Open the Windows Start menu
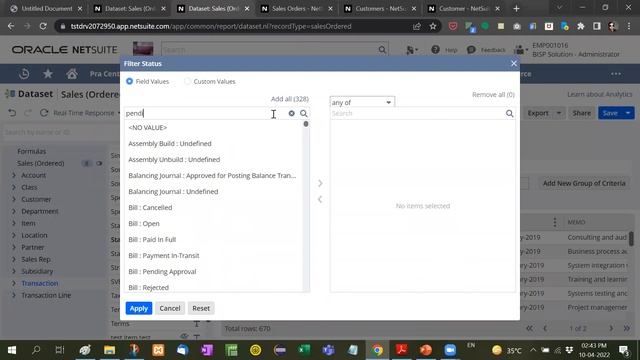The width and height of the screenshot is (640, 360). pos(12,350)
